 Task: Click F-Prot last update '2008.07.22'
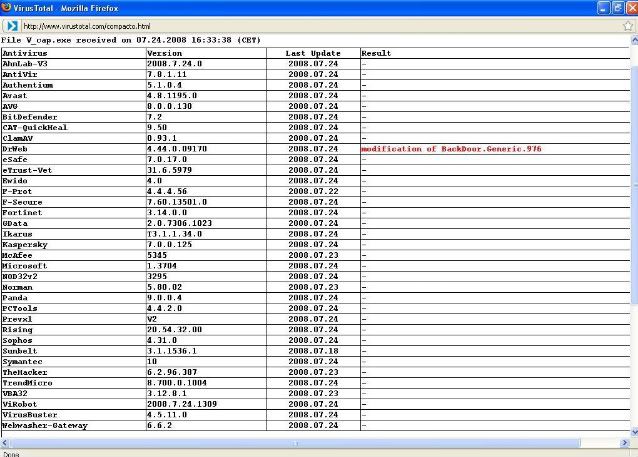[313, 191]
